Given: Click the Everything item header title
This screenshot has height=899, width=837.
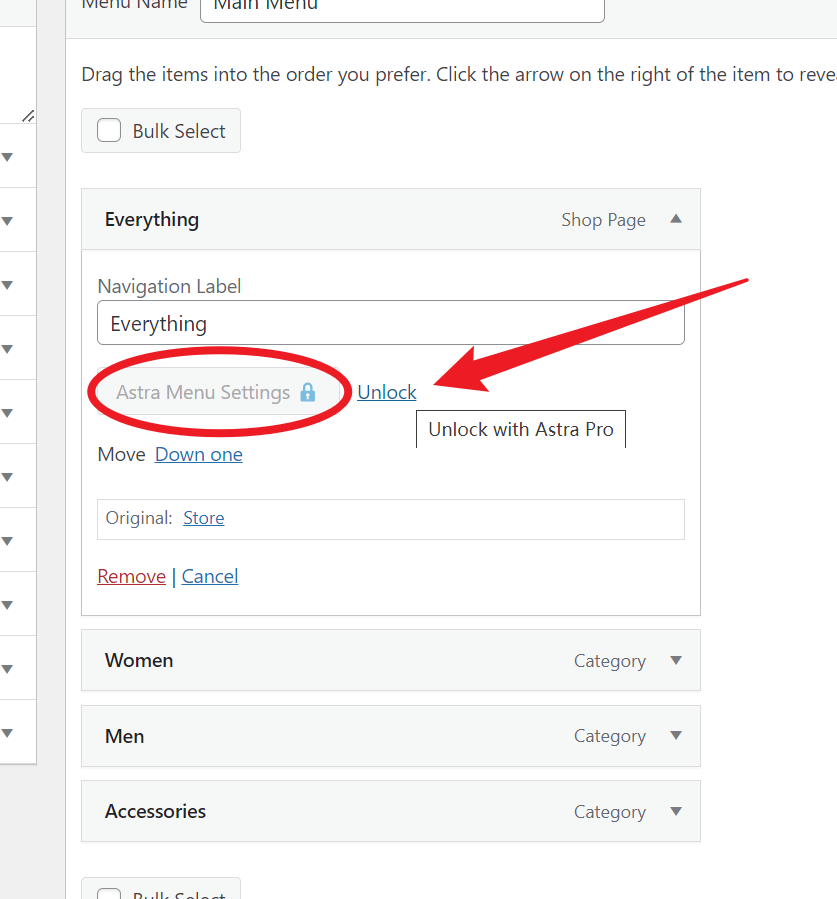Looking at the screenshot, I should point(152,220).
